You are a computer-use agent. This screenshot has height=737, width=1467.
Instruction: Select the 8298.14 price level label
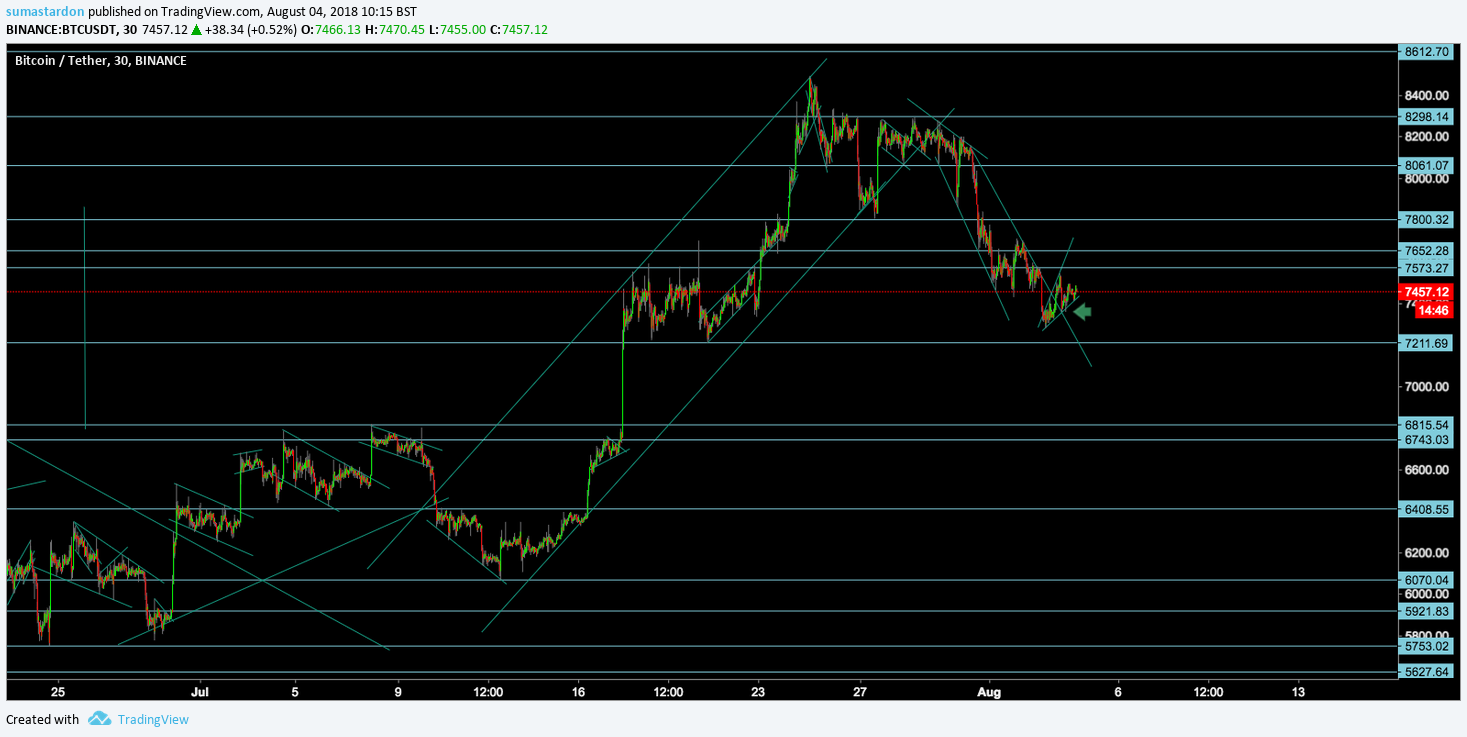(1425, 117)
